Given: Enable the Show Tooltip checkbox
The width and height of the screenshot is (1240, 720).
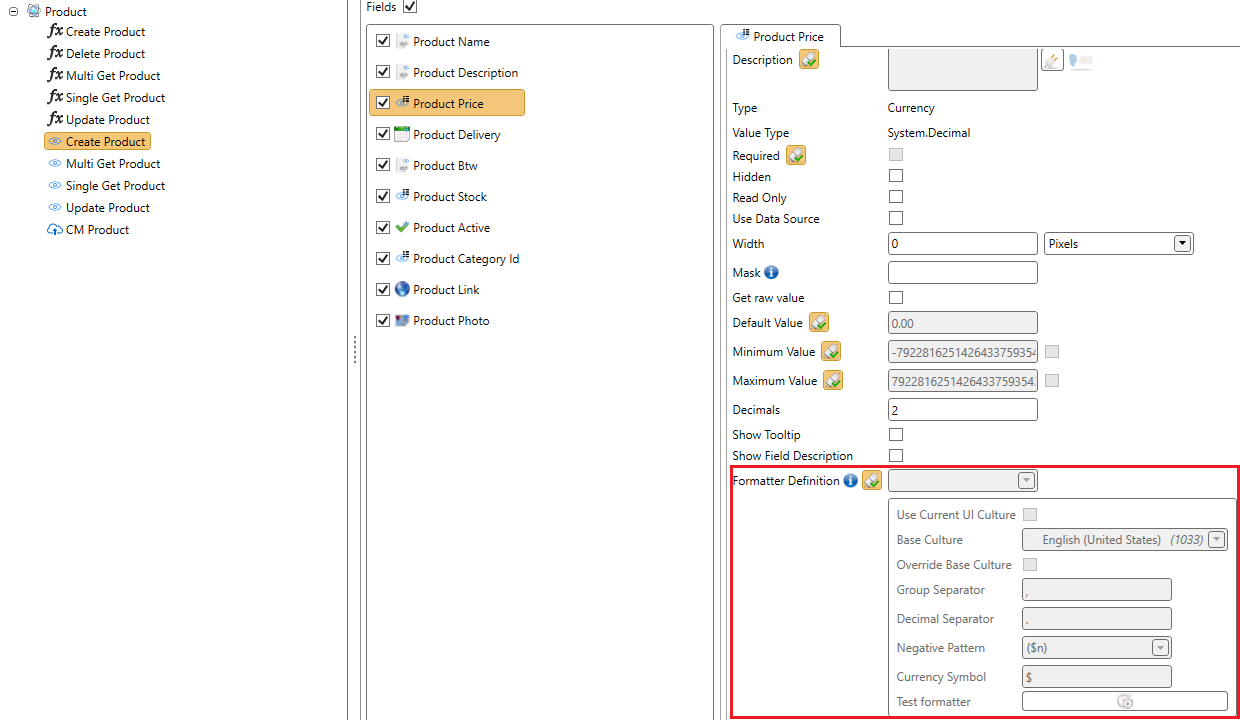Looking at the screenshot, I should click(896, 434).
